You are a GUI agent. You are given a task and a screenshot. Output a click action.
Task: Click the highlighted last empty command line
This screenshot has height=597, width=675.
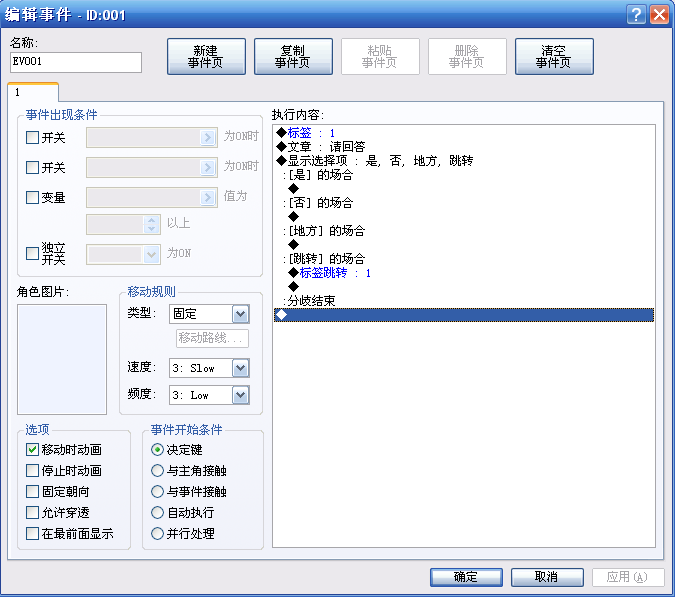point(464,315)
